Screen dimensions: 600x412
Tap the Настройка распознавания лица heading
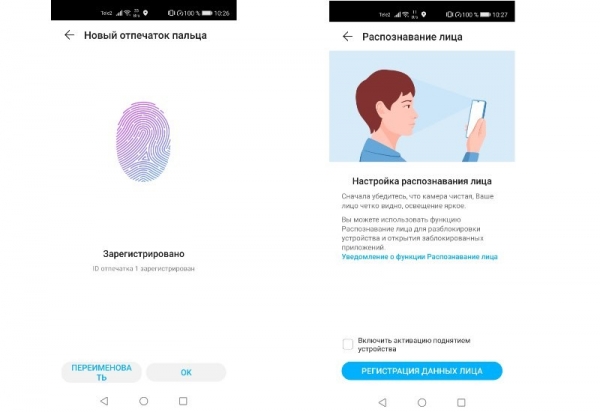pyautogui.click(x=422, y=181)
